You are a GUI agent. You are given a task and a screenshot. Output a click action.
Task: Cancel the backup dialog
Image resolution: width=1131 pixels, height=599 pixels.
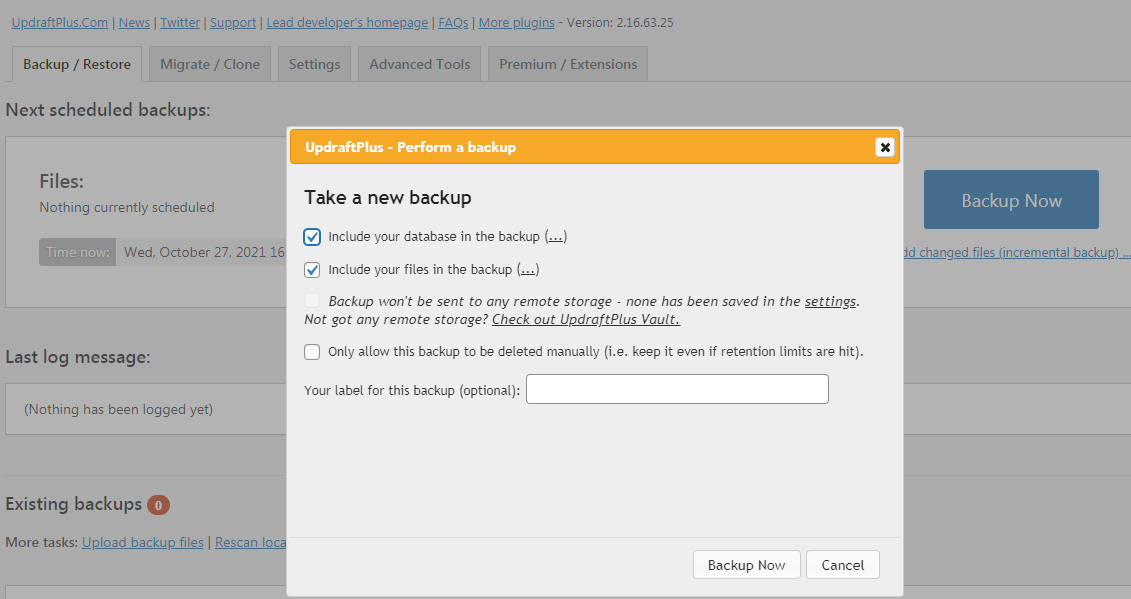pos(842,565)
